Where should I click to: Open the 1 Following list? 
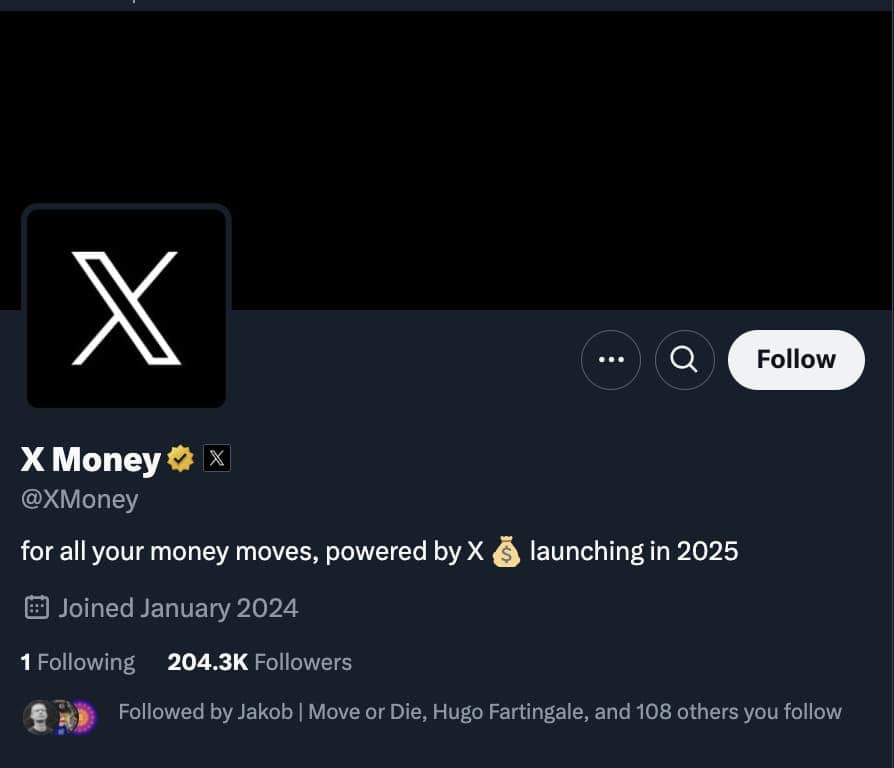pos(78,662)
